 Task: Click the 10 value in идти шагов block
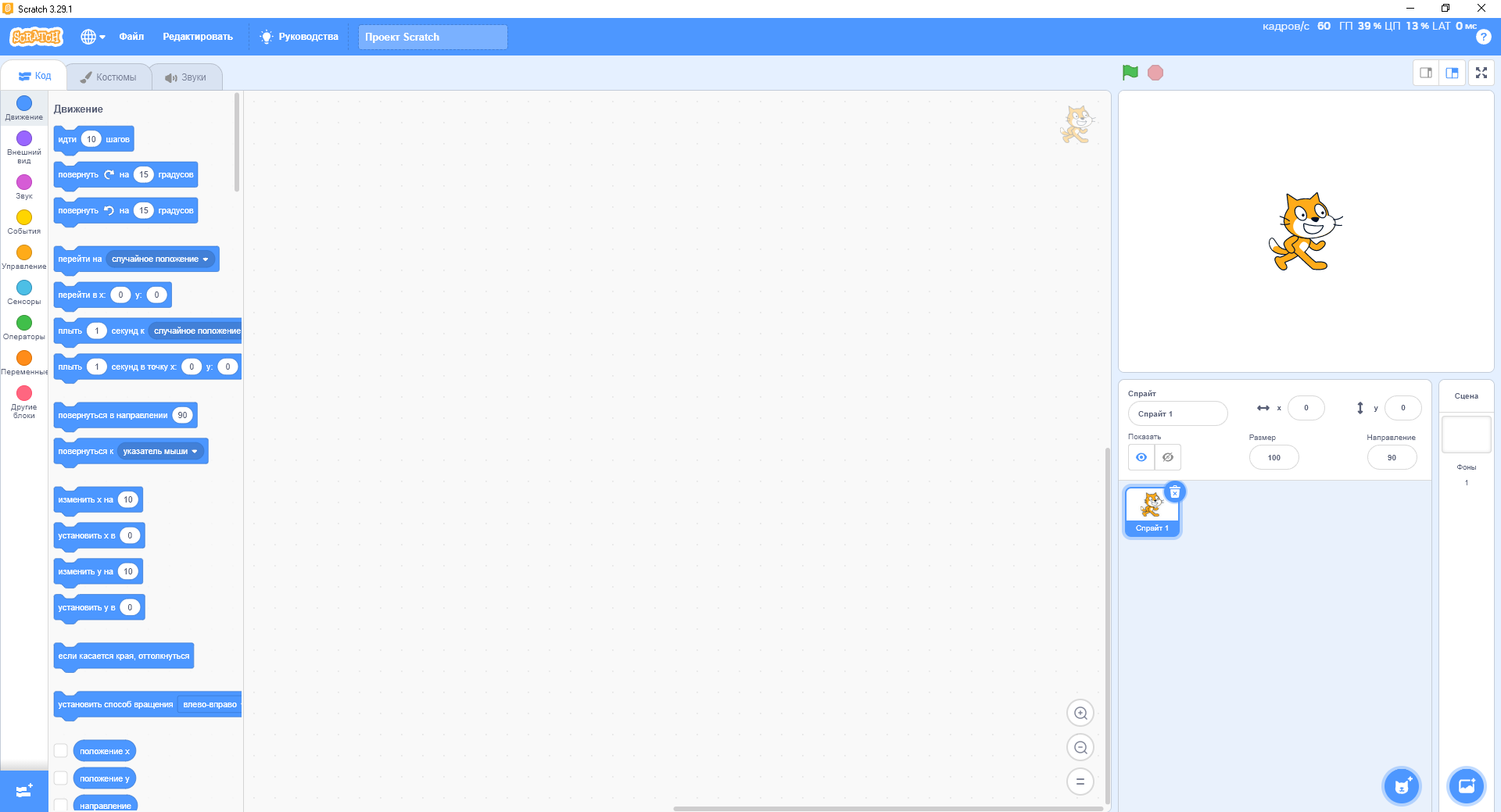pos(91,139)
